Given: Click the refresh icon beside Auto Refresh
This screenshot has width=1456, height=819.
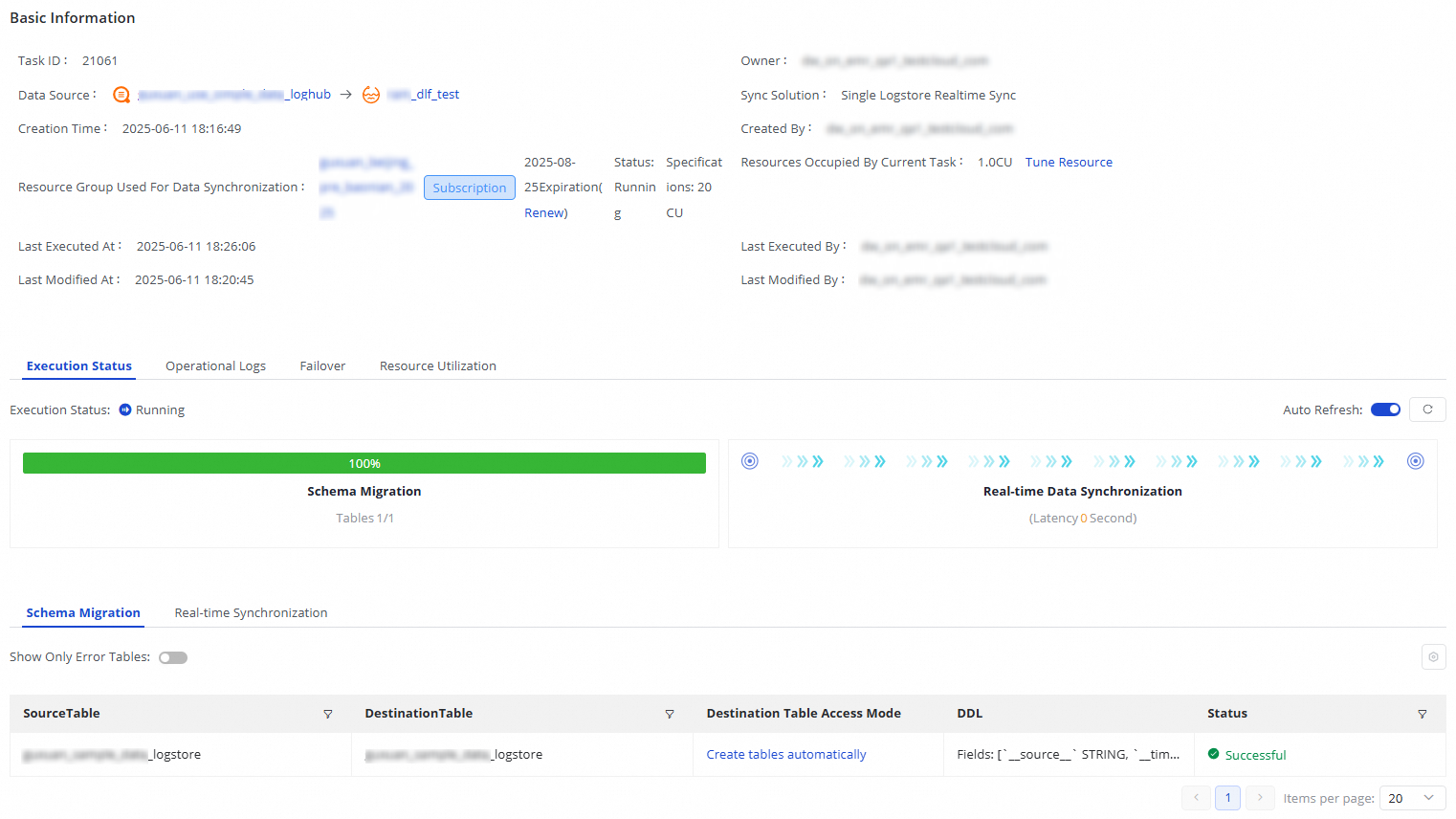Looking at the screenshot, I should 1427,409.
